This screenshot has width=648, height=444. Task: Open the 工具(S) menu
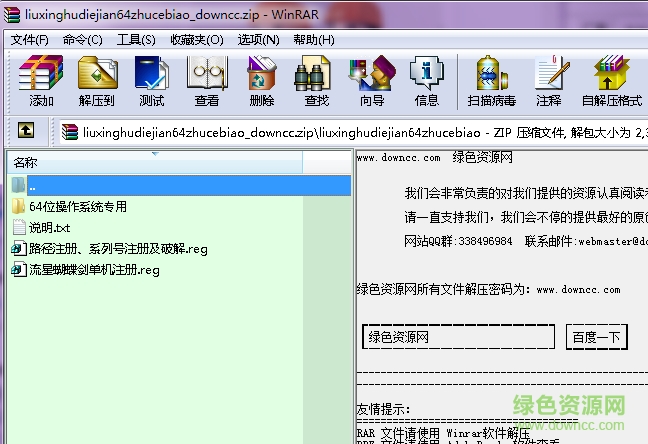pos(136,40)
